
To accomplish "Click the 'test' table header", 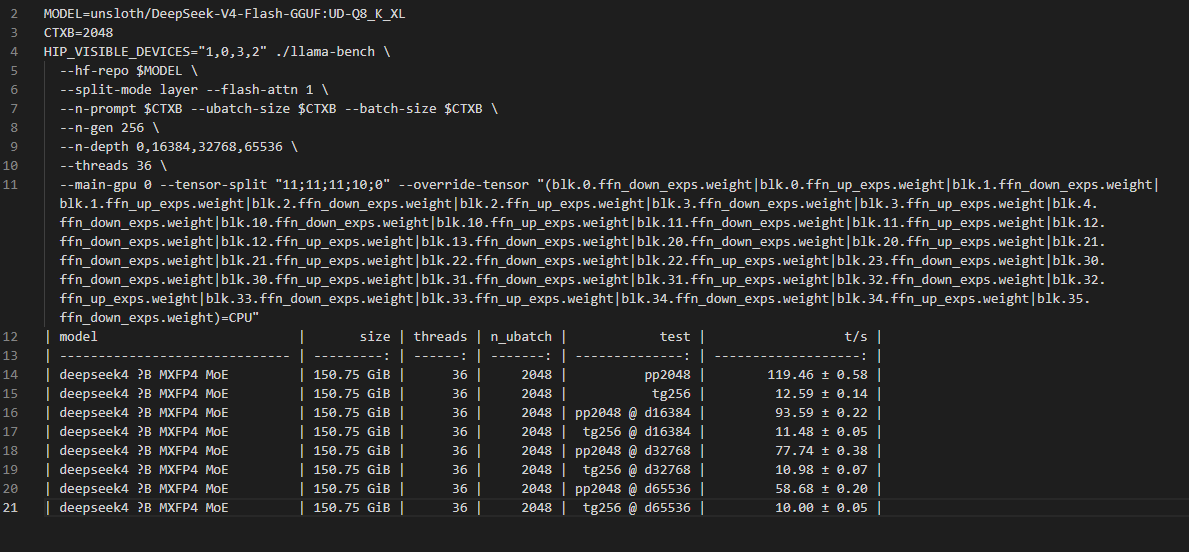I will (x=675, y=336).
